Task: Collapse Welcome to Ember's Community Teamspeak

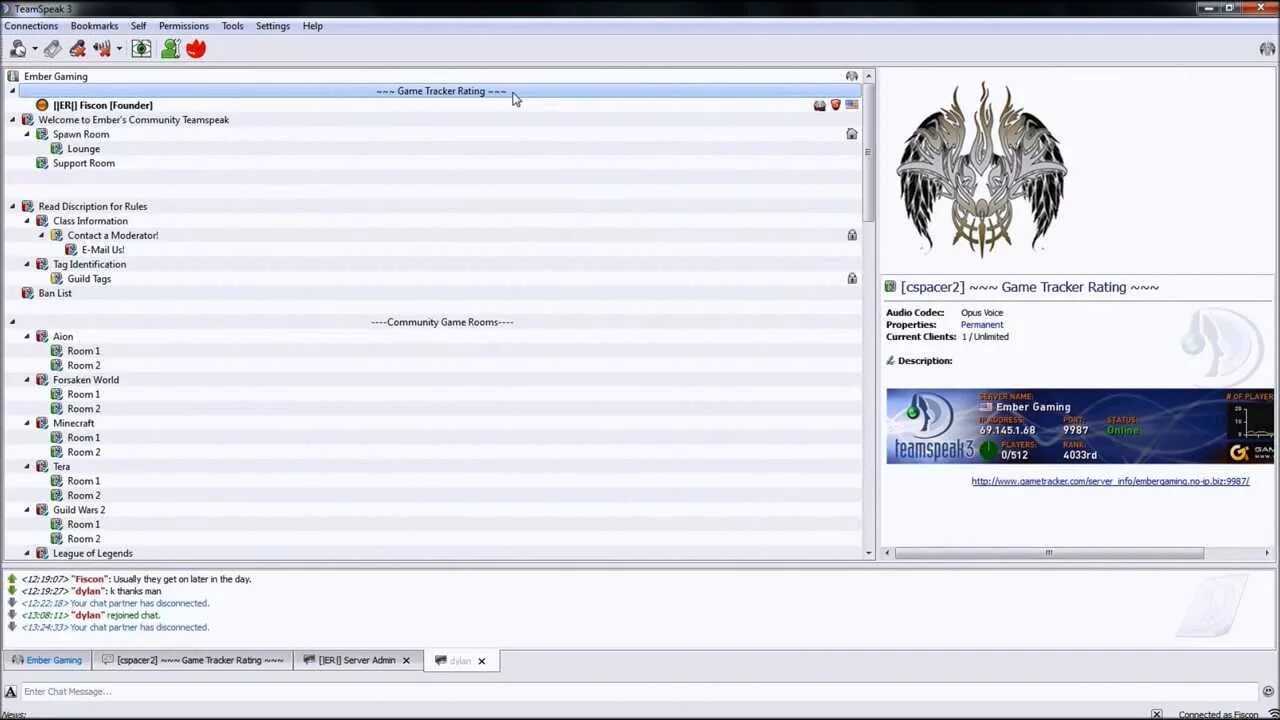Action: pos(13,120)
